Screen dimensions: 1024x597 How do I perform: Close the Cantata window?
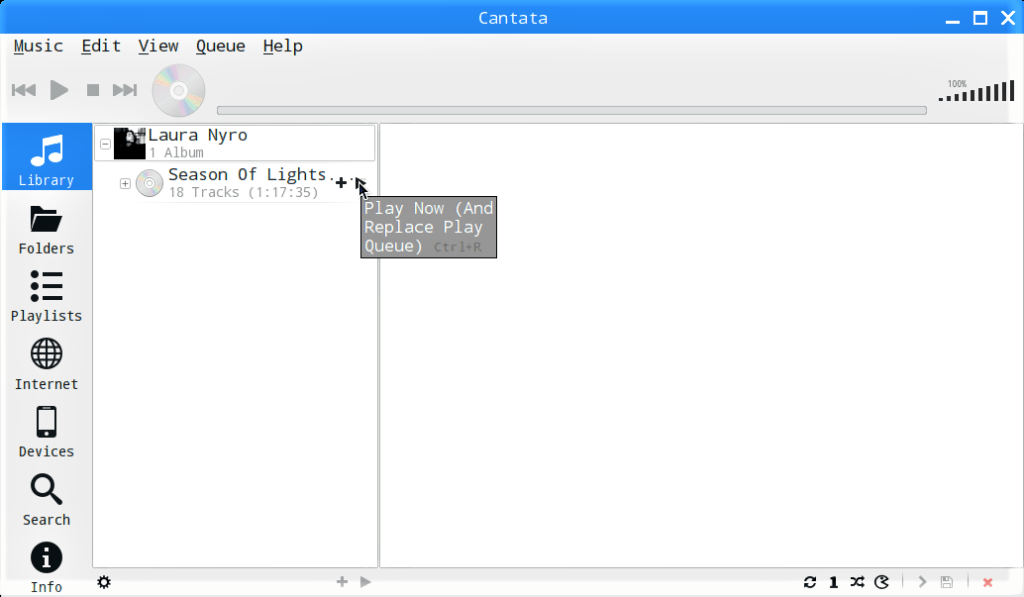pos(1008,18)
